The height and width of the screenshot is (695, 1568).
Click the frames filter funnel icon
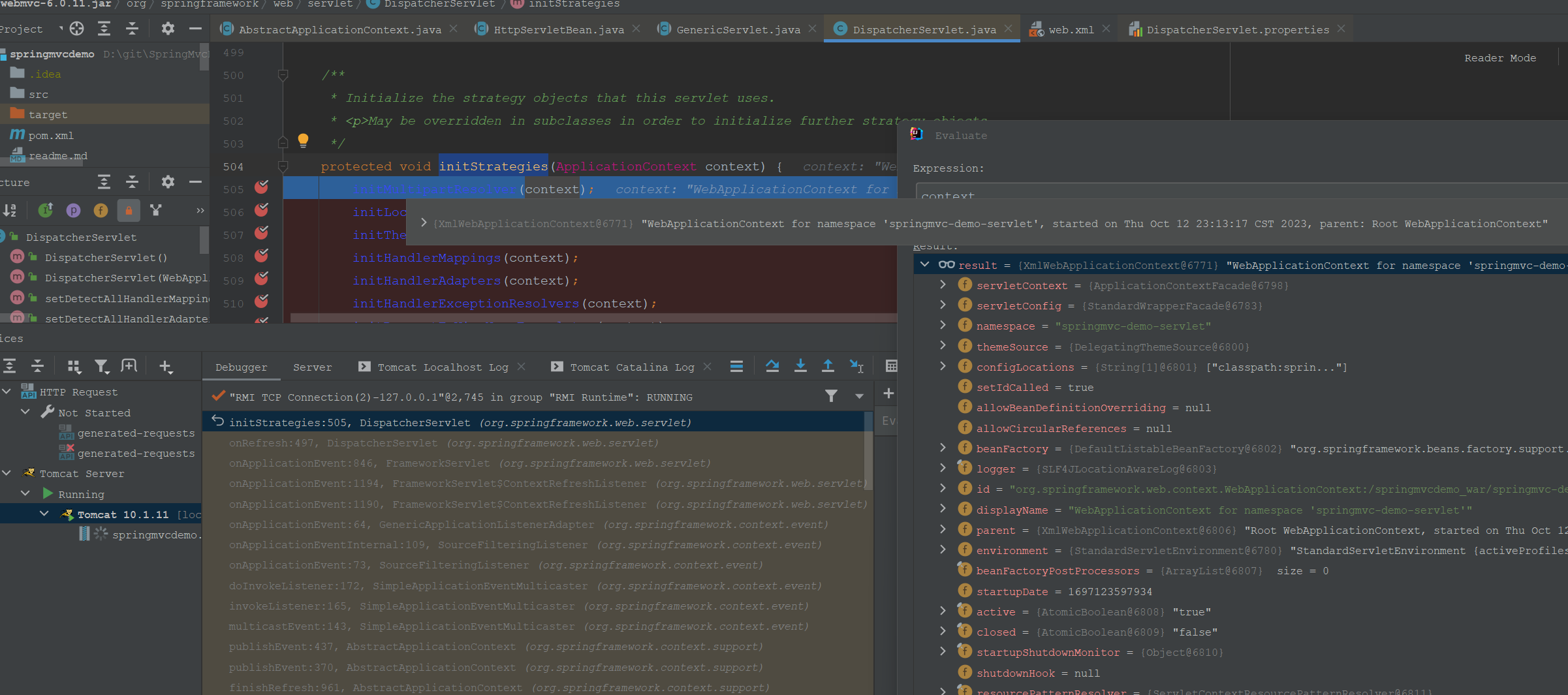831,396
